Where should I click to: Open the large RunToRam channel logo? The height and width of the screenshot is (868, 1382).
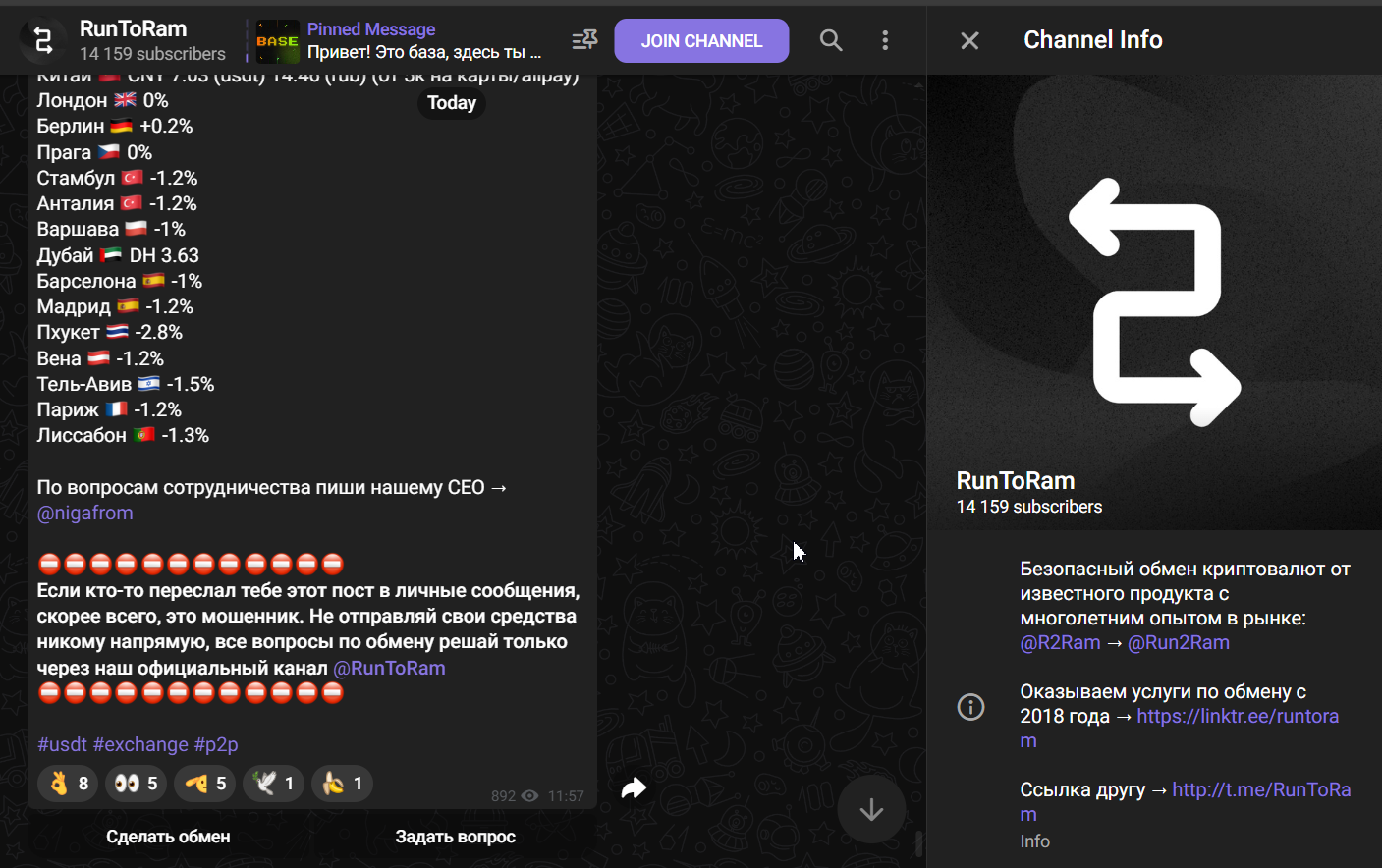click(x=1154, y=302)
